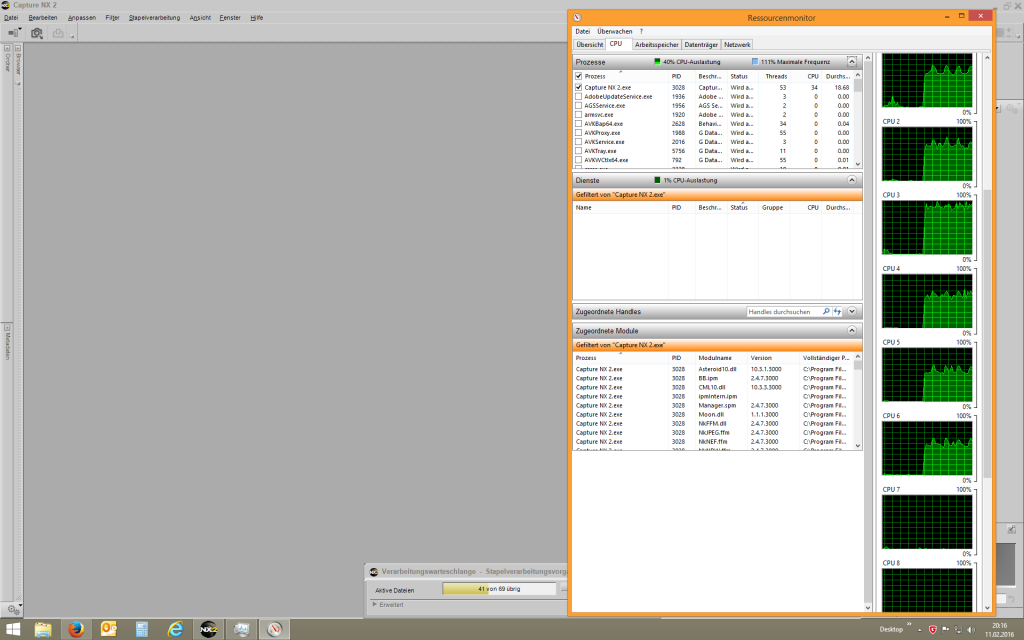Collapse the Dienste section

click(852, 180)
